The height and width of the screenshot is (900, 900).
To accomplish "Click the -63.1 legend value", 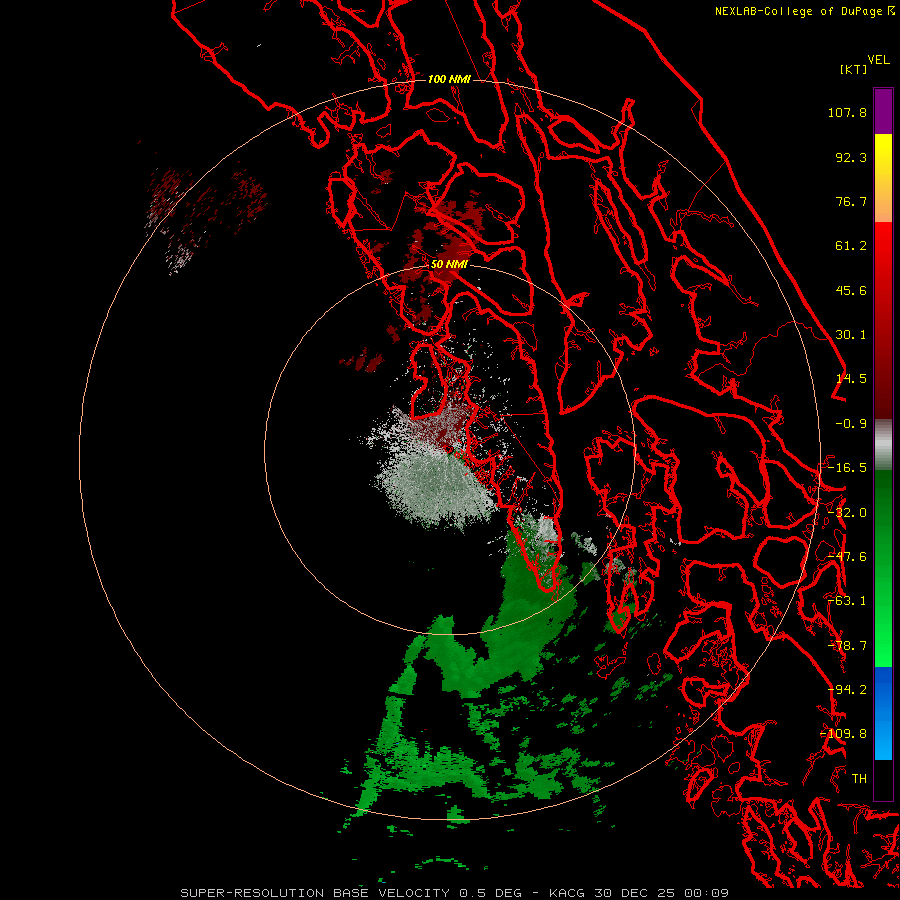I will click(x=847, y=601).
